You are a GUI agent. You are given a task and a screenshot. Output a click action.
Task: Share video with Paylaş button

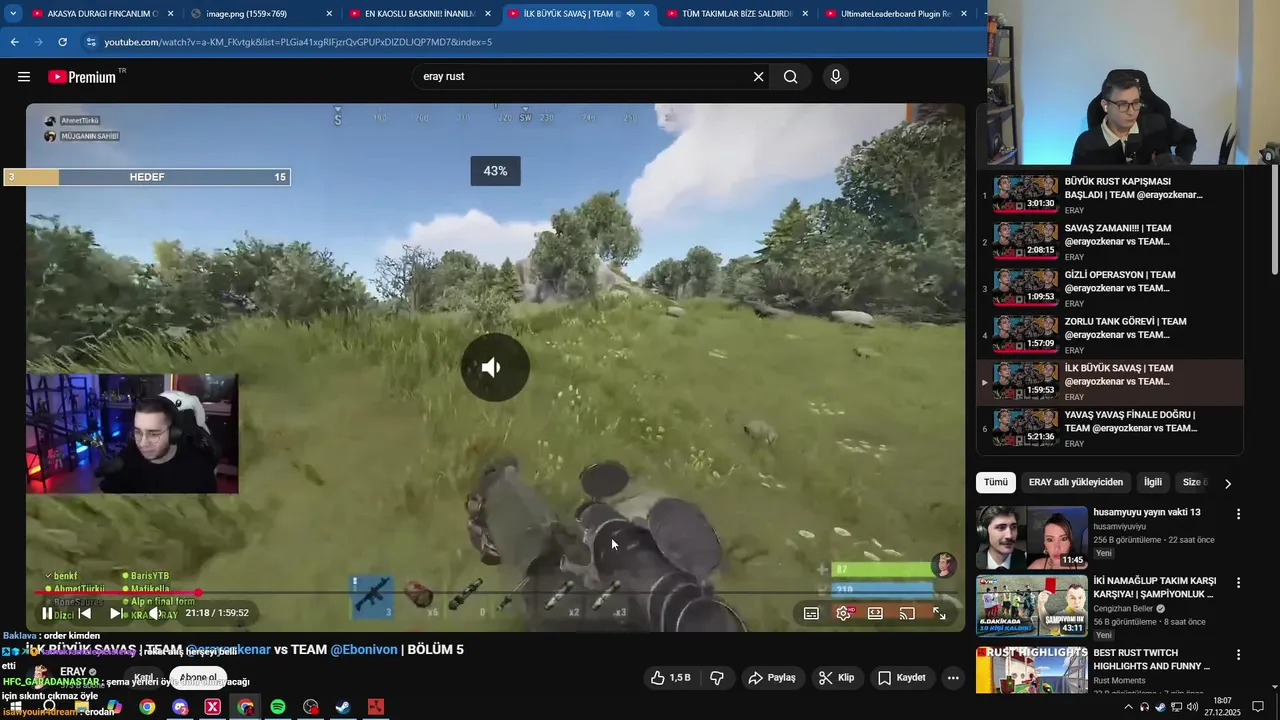pyautogui.click(x=771, y=677)
